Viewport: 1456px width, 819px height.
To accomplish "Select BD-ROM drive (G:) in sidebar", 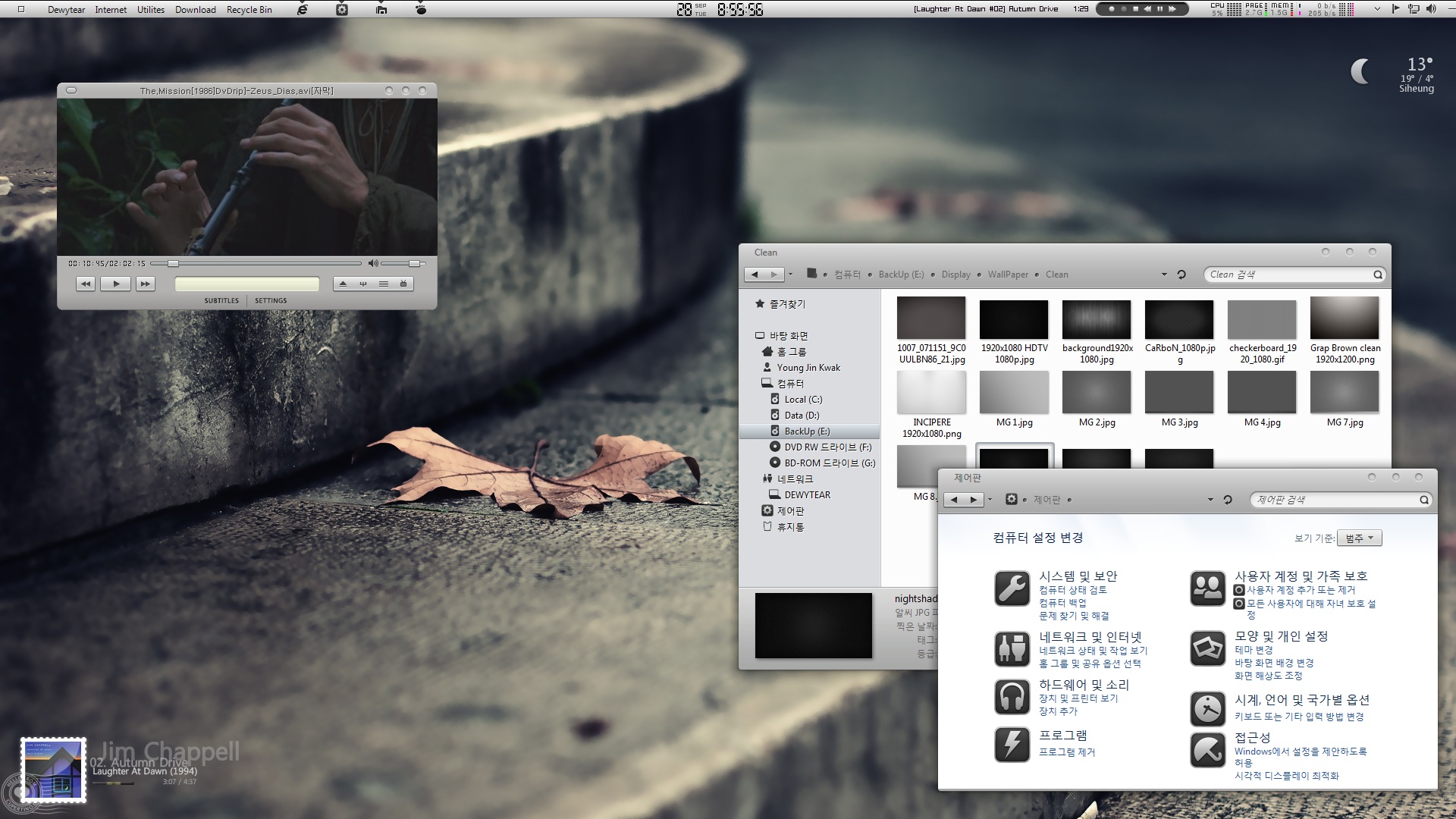I will point(830,463).
